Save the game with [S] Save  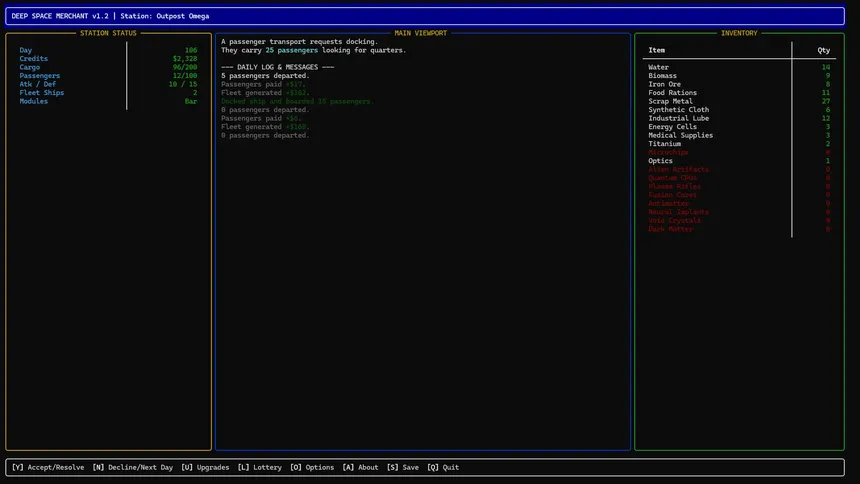pos(402,467)
